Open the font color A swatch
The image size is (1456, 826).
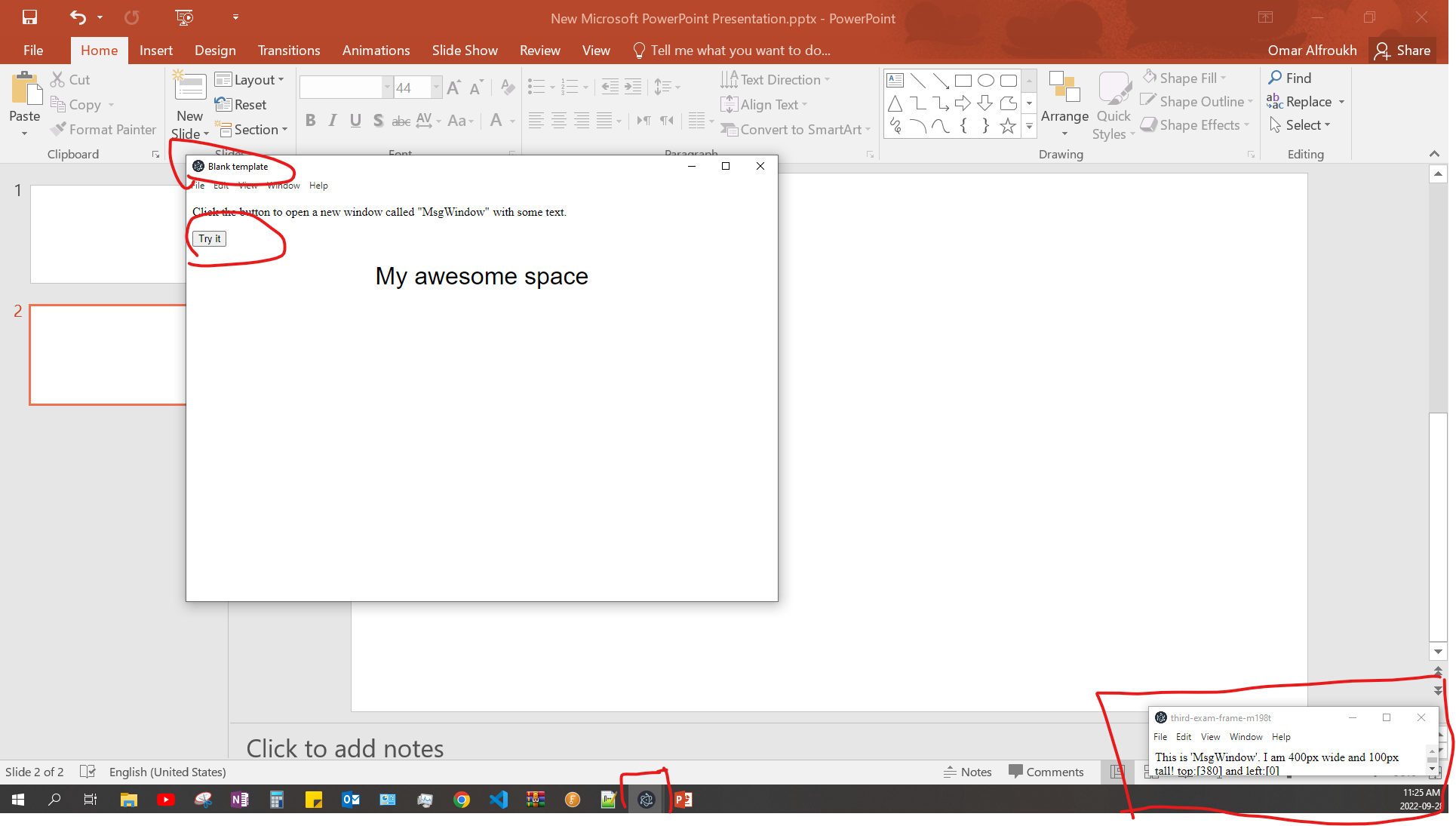[x=496, y=121]
